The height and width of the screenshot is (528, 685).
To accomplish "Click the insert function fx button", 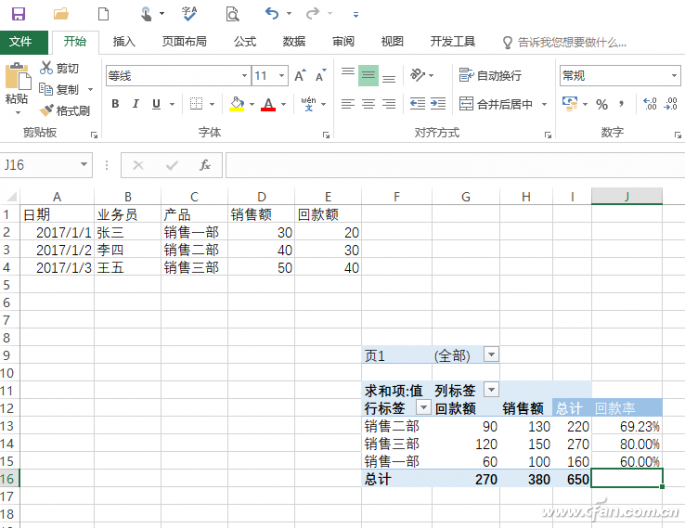I will pos(205,165).
